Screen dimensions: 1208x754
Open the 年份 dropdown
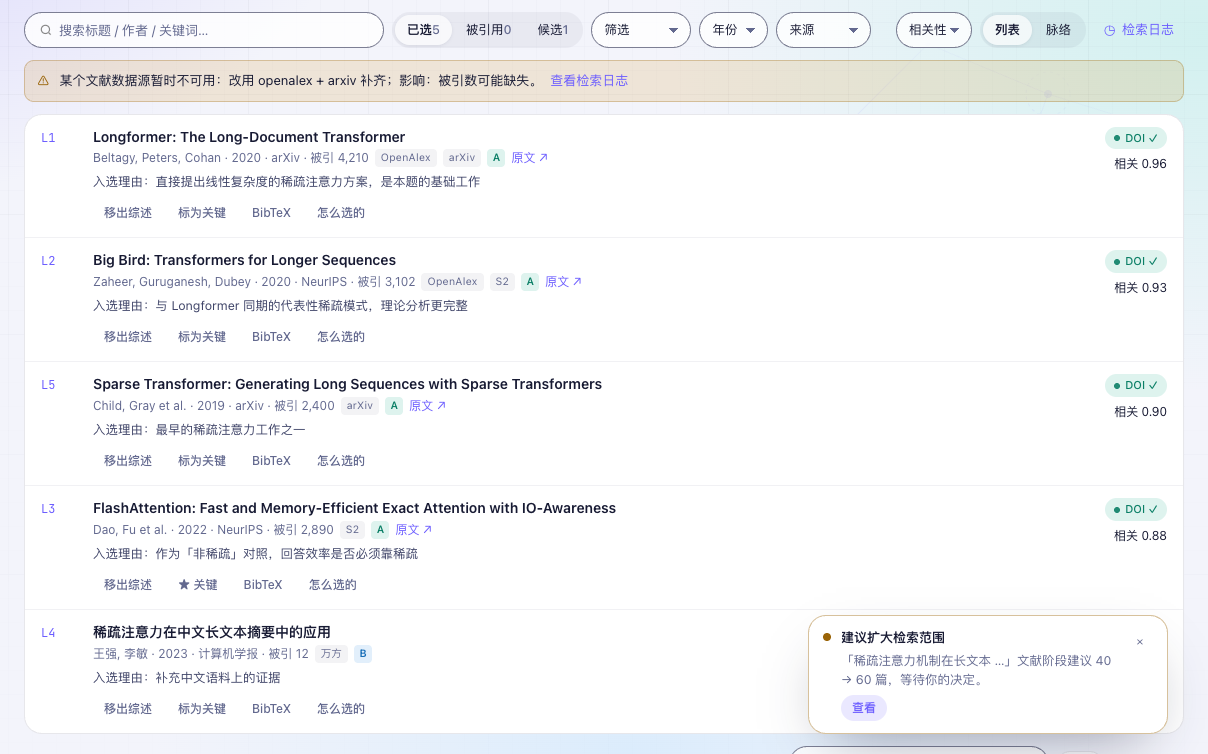tap(733, 30)
